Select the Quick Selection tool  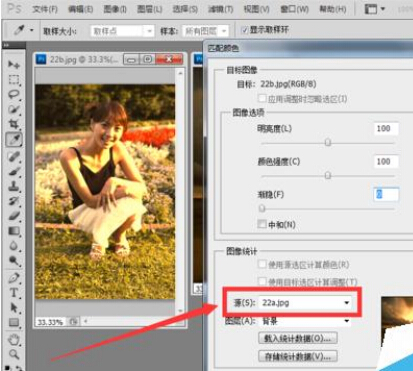point(14,109)
